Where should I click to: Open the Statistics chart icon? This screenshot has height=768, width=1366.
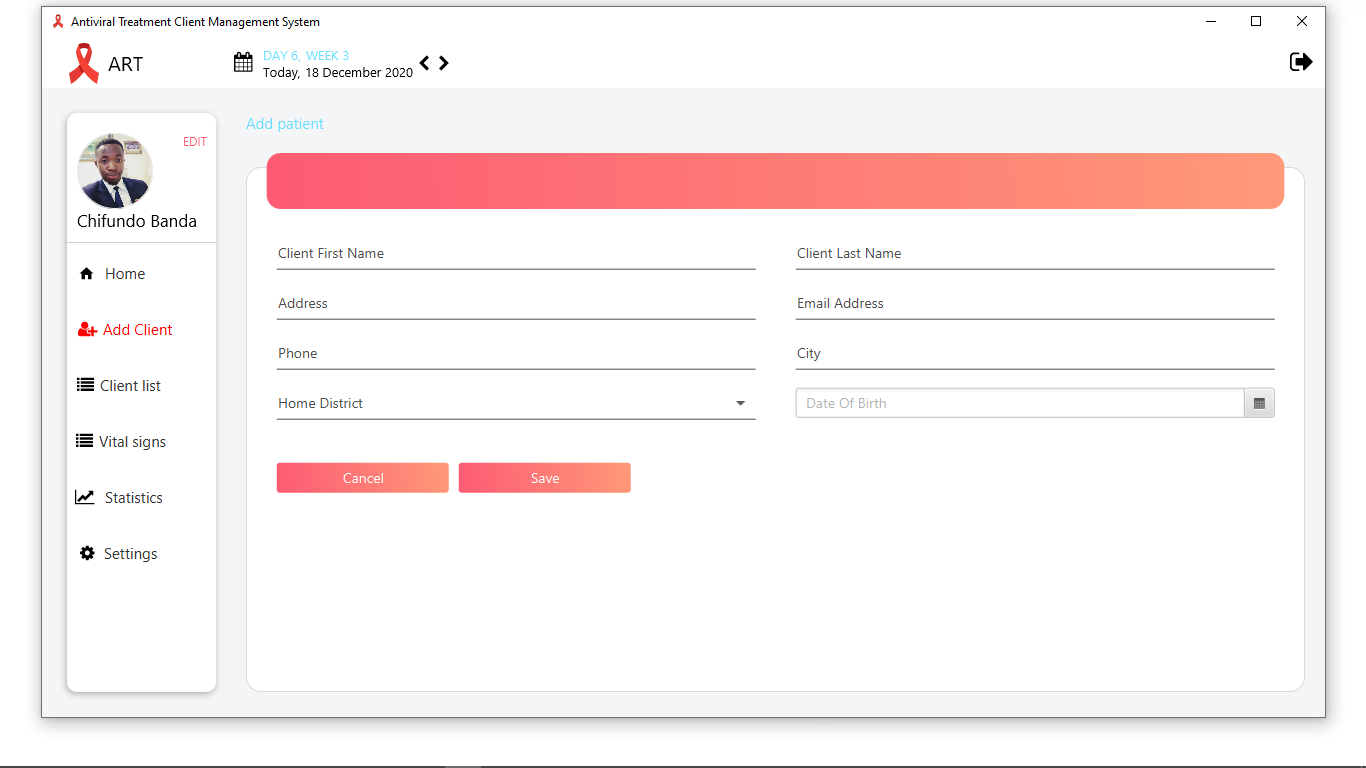(85, 496)
